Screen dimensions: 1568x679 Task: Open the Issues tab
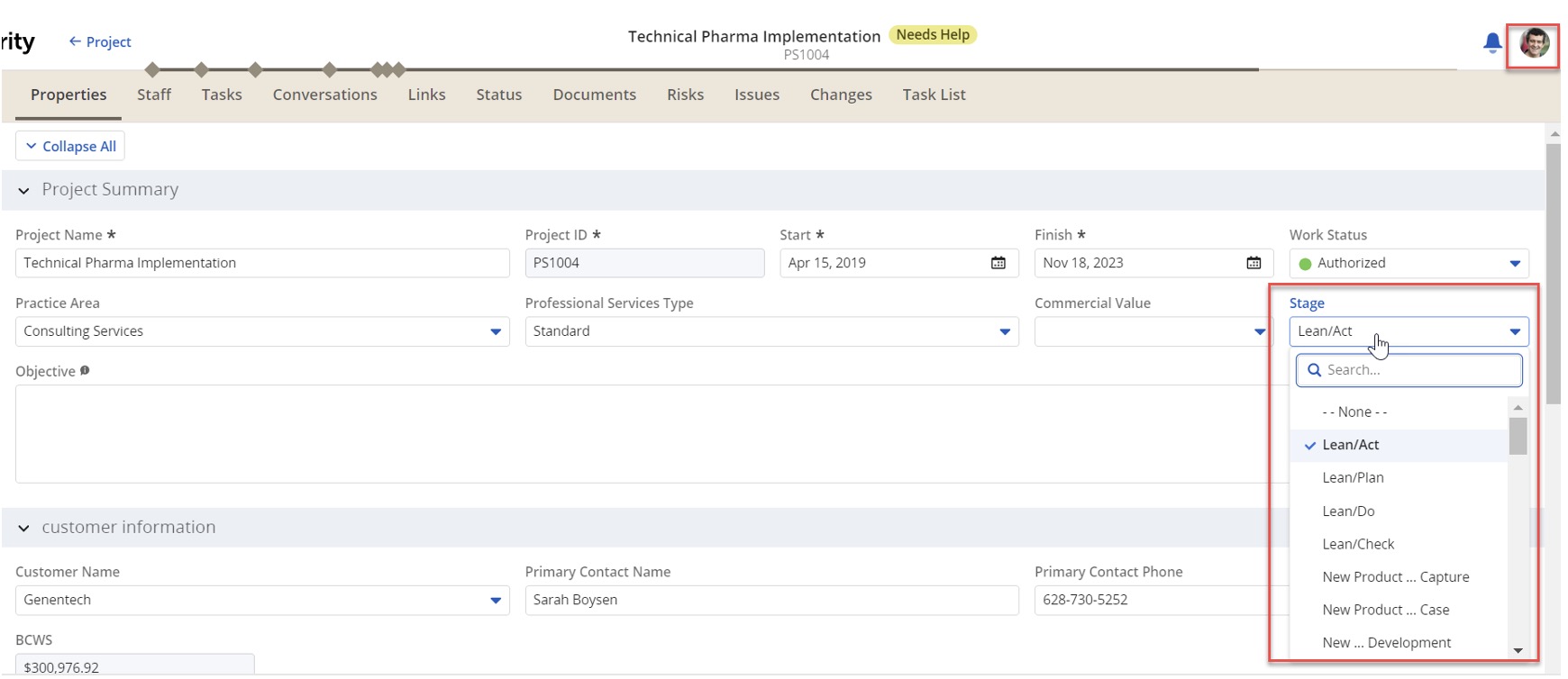point(757,95)
